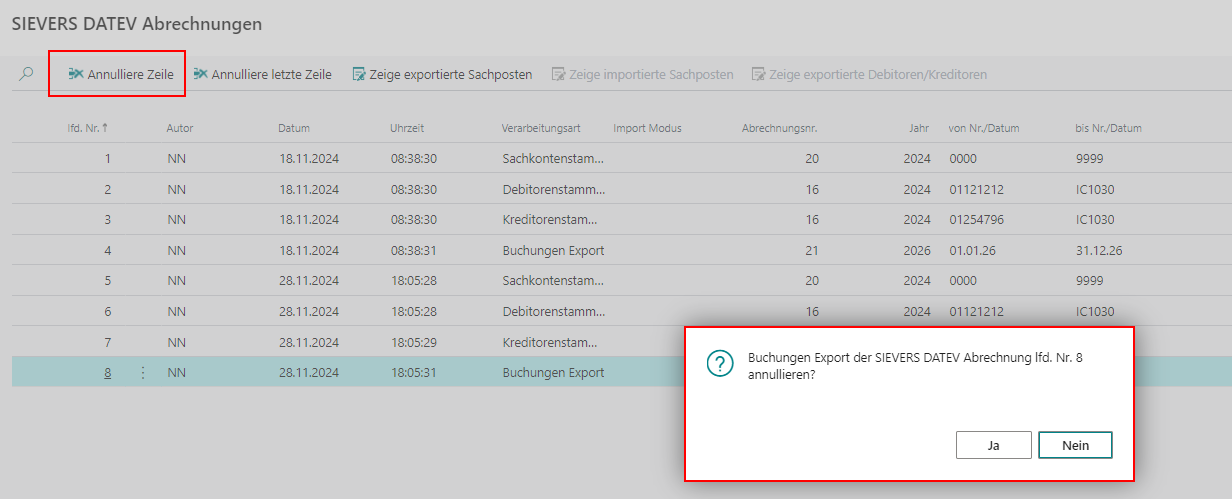
Task: Click the search magnifier icon
Action: pos(27,74)
